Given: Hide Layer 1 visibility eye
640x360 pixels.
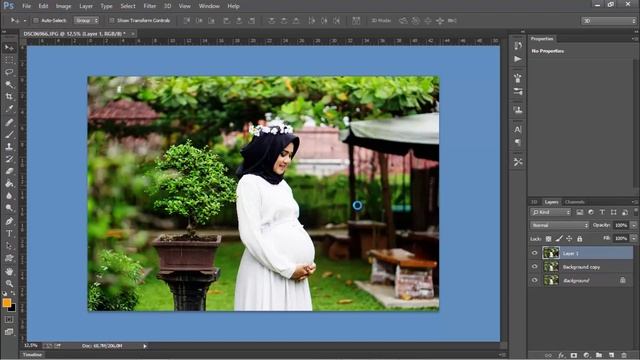Looking at the screenshot, I should click(534, 253).
